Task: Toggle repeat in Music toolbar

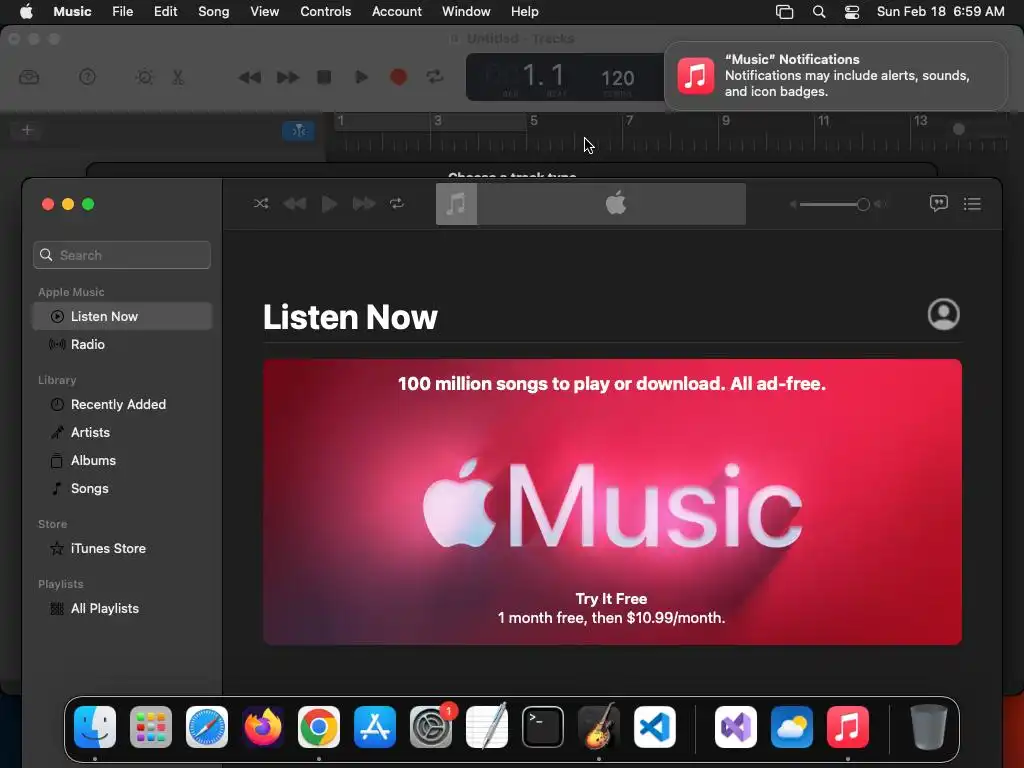Action: pos(397,204)
